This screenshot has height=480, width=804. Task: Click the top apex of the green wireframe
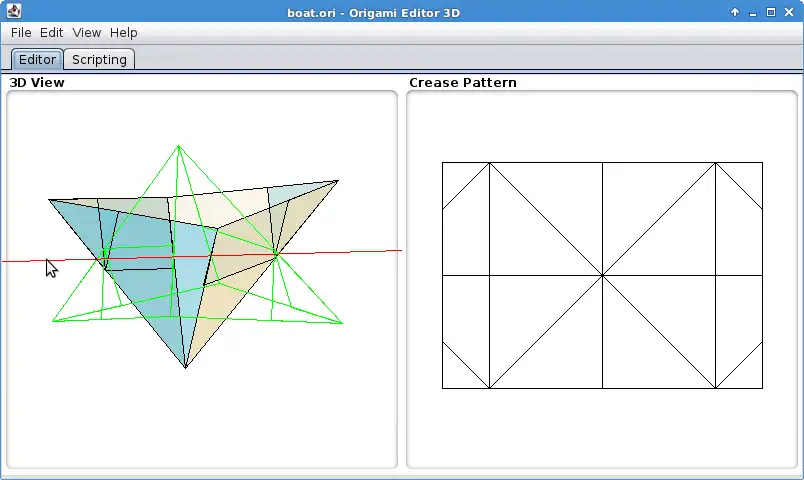(178, 146)
